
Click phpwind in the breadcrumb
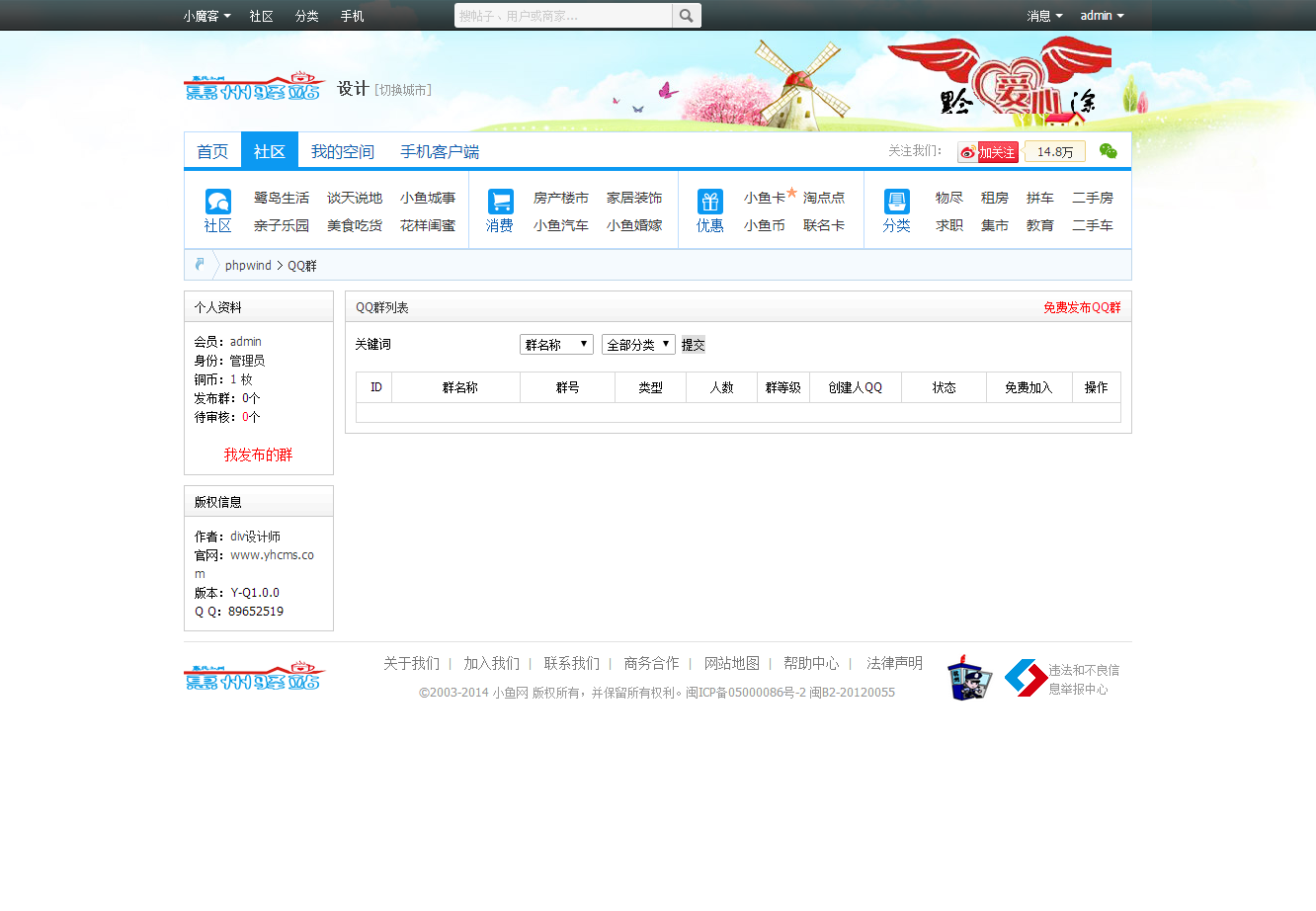point(248,265)
